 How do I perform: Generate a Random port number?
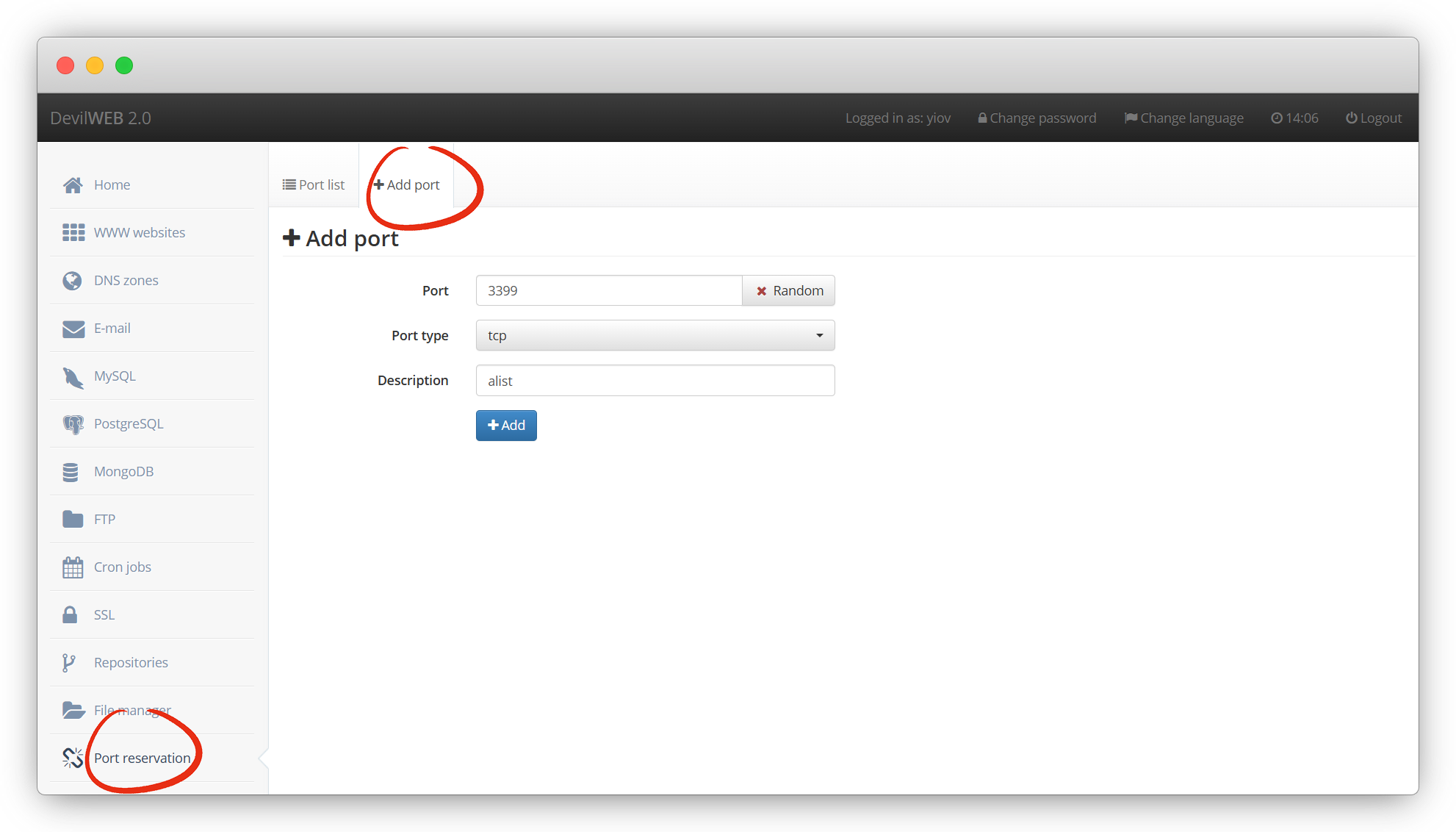(789, 291)
